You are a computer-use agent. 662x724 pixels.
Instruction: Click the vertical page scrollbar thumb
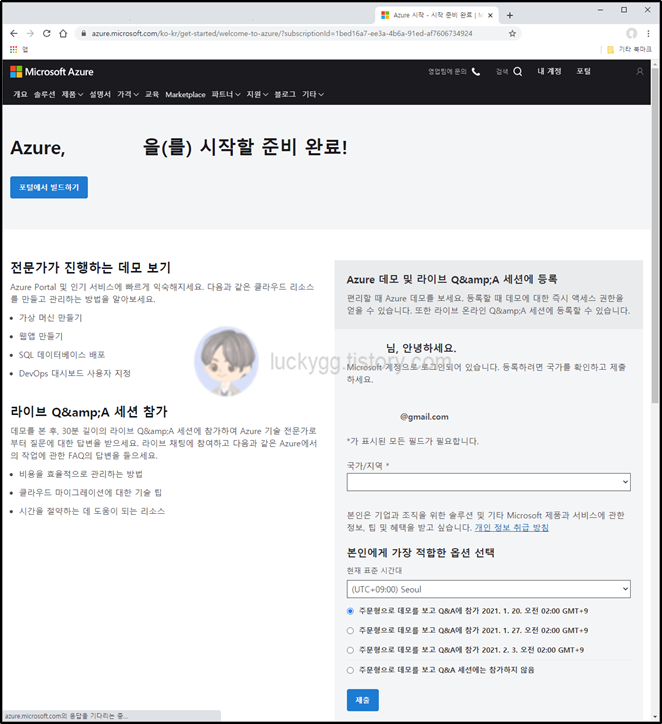click(x=655, y=235)
